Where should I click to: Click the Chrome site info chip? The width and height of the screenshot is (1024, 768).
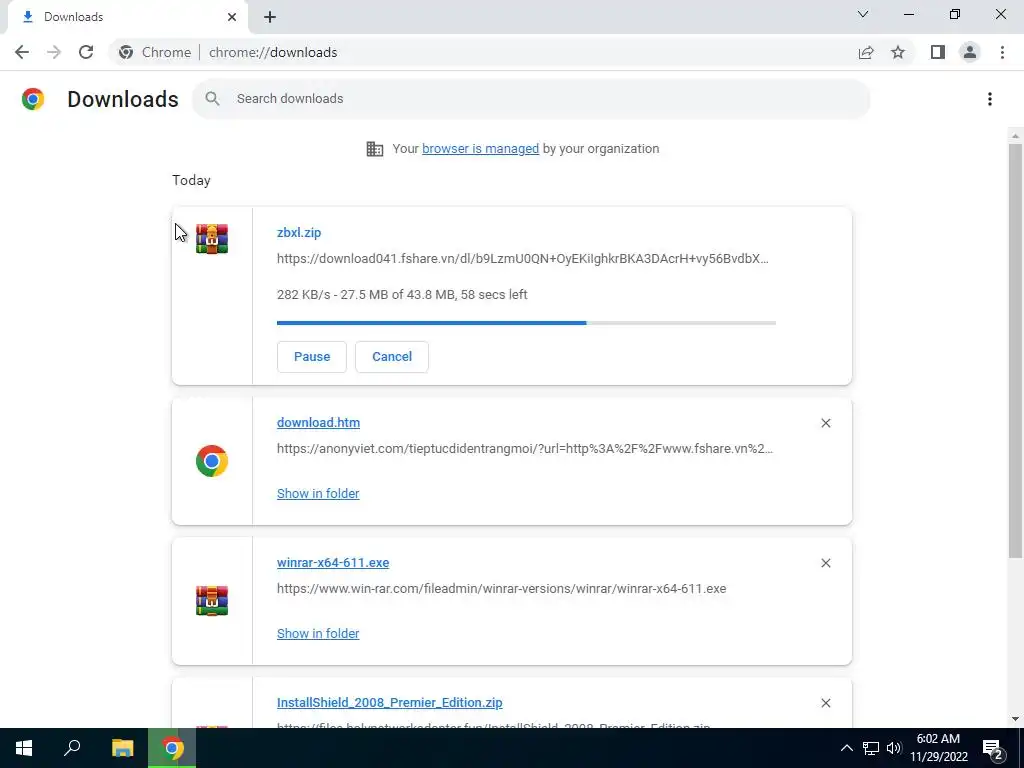[155, 52]
